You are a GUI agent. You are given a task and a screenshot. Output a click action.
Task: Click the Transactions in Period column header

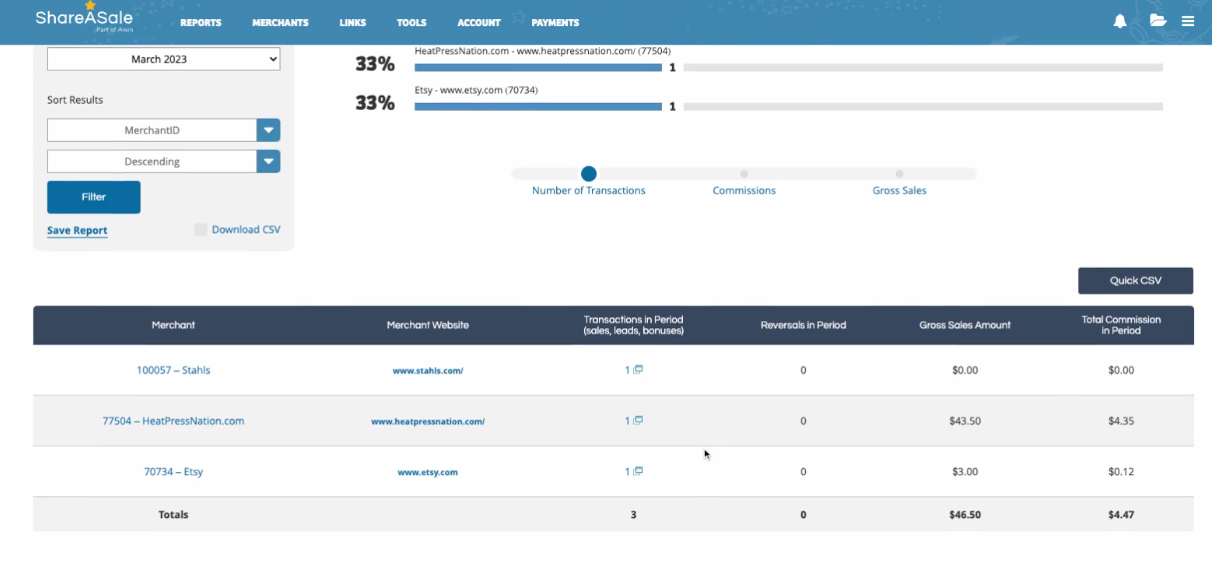(634, 325)
